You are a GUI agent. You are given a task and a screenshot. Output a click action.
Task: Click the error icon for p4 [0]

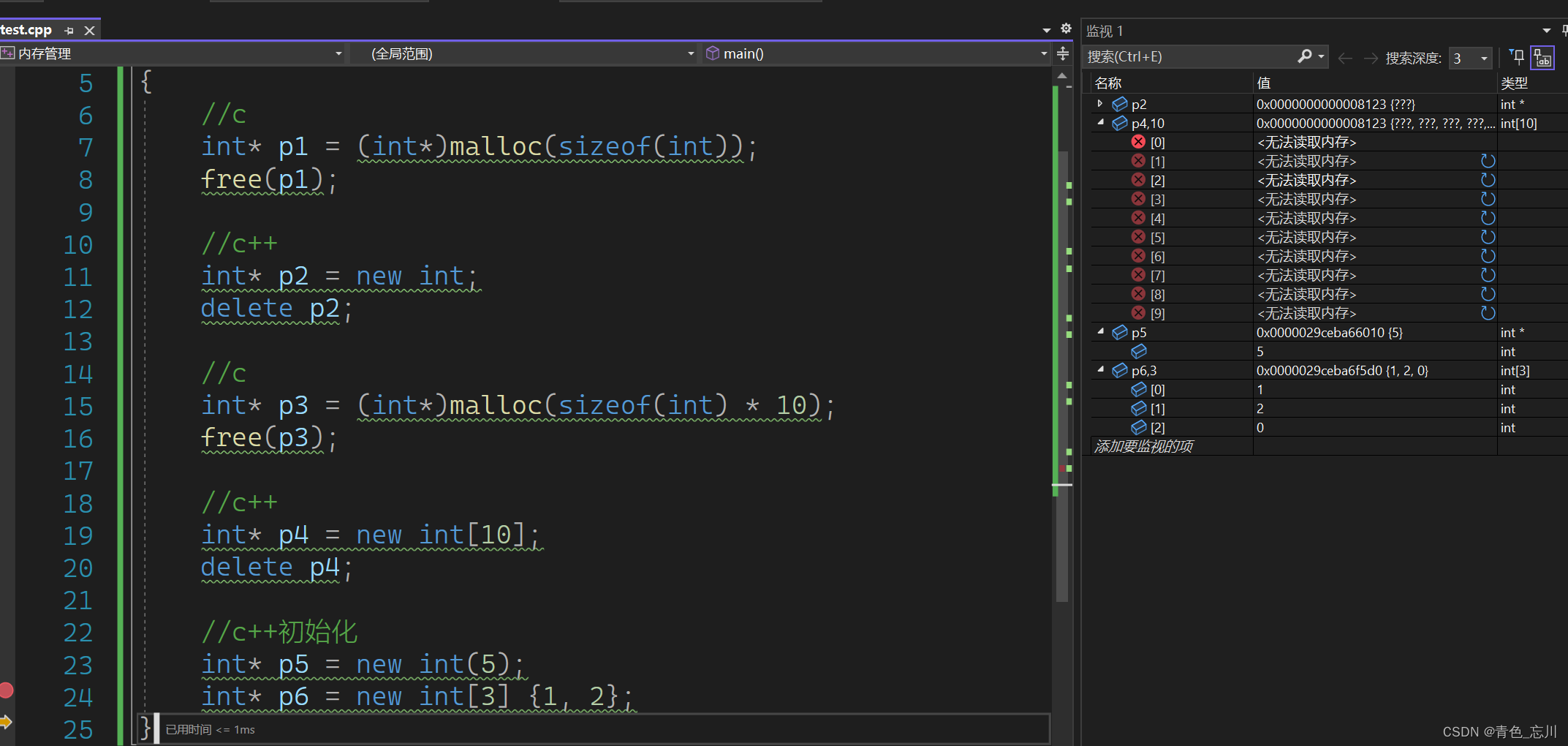(1138, 142)
